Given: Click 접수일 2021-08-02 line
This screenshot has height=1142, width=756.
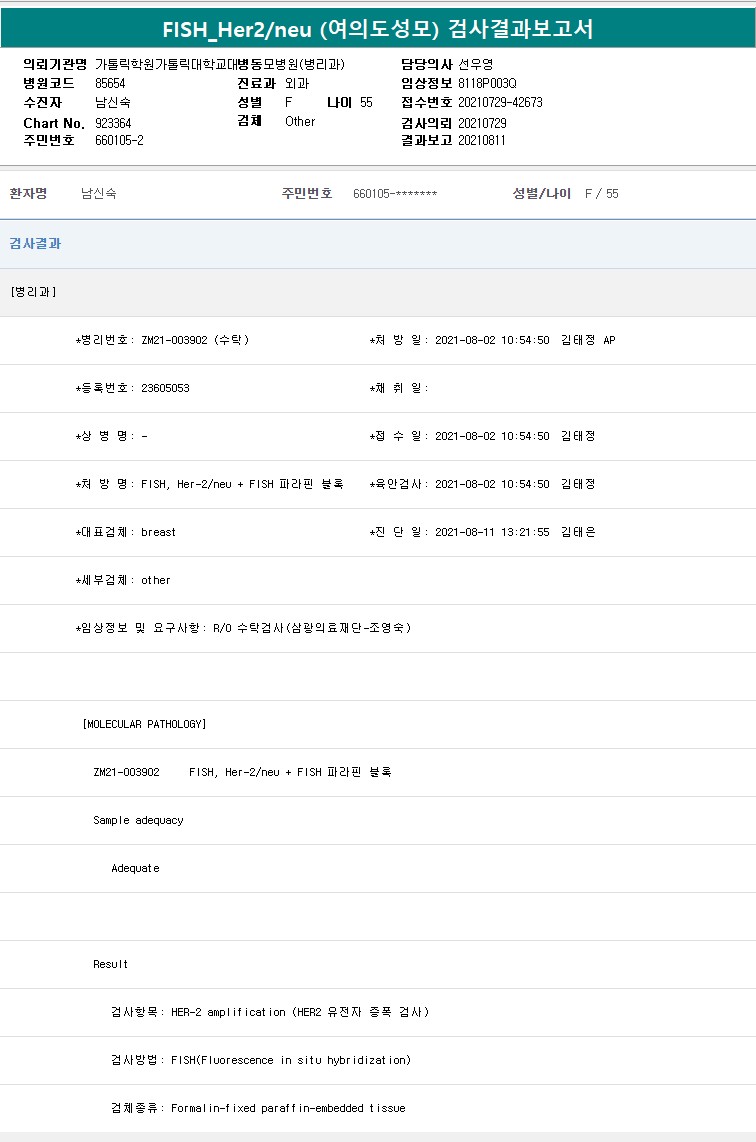Looking at the screenshot, I should [x=482, y=436].
